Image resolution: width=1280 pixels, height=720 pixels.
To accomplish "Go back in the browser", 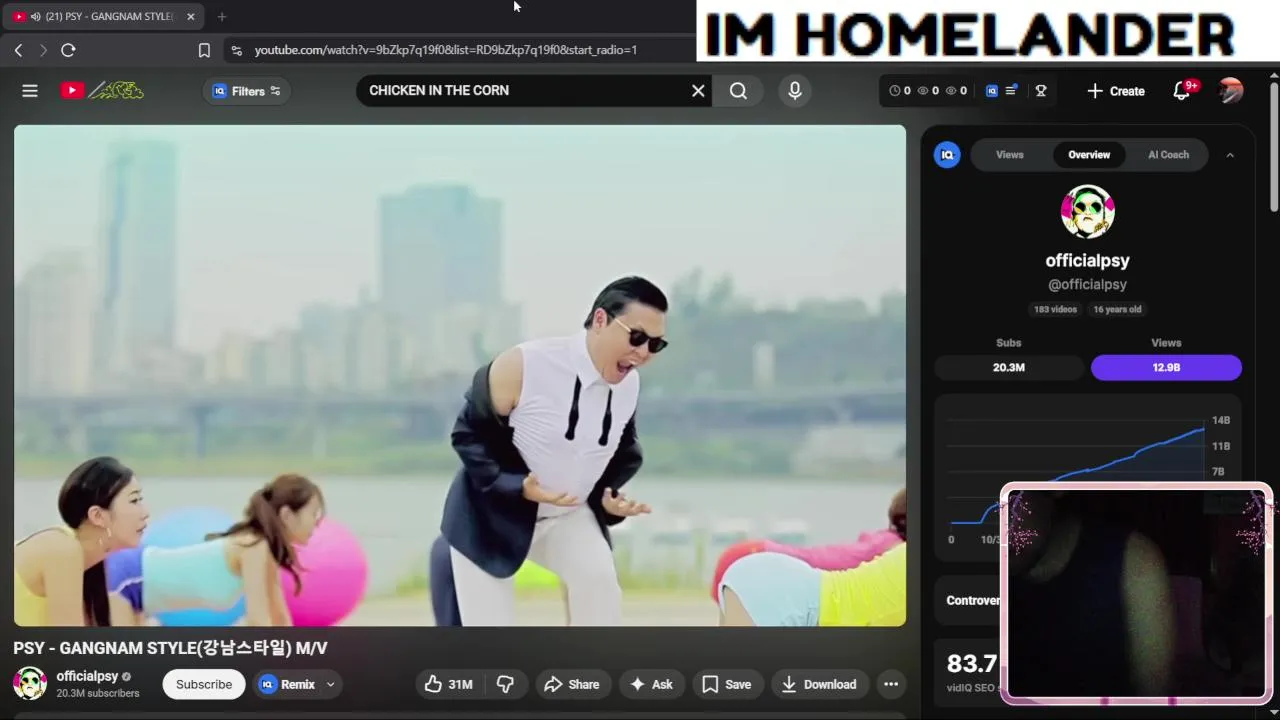I will point(18,50).
